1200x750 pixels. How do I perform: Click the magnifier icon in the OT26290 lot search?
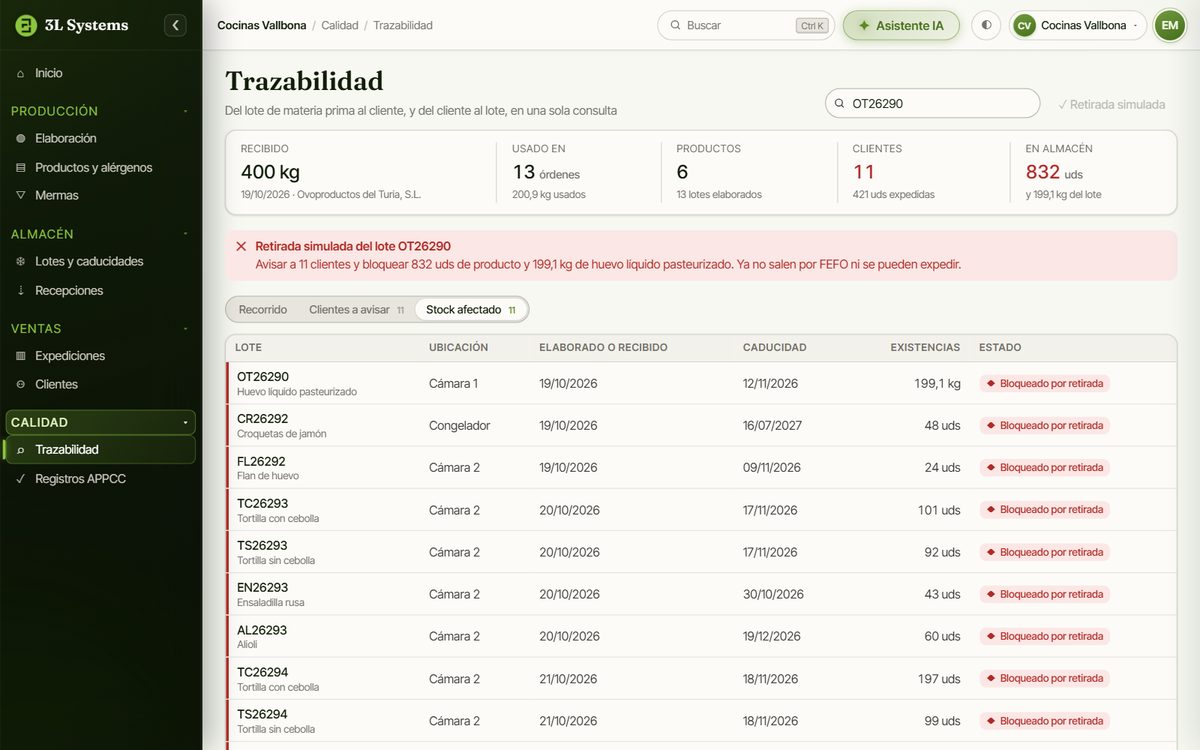click(x=840, y=103)
